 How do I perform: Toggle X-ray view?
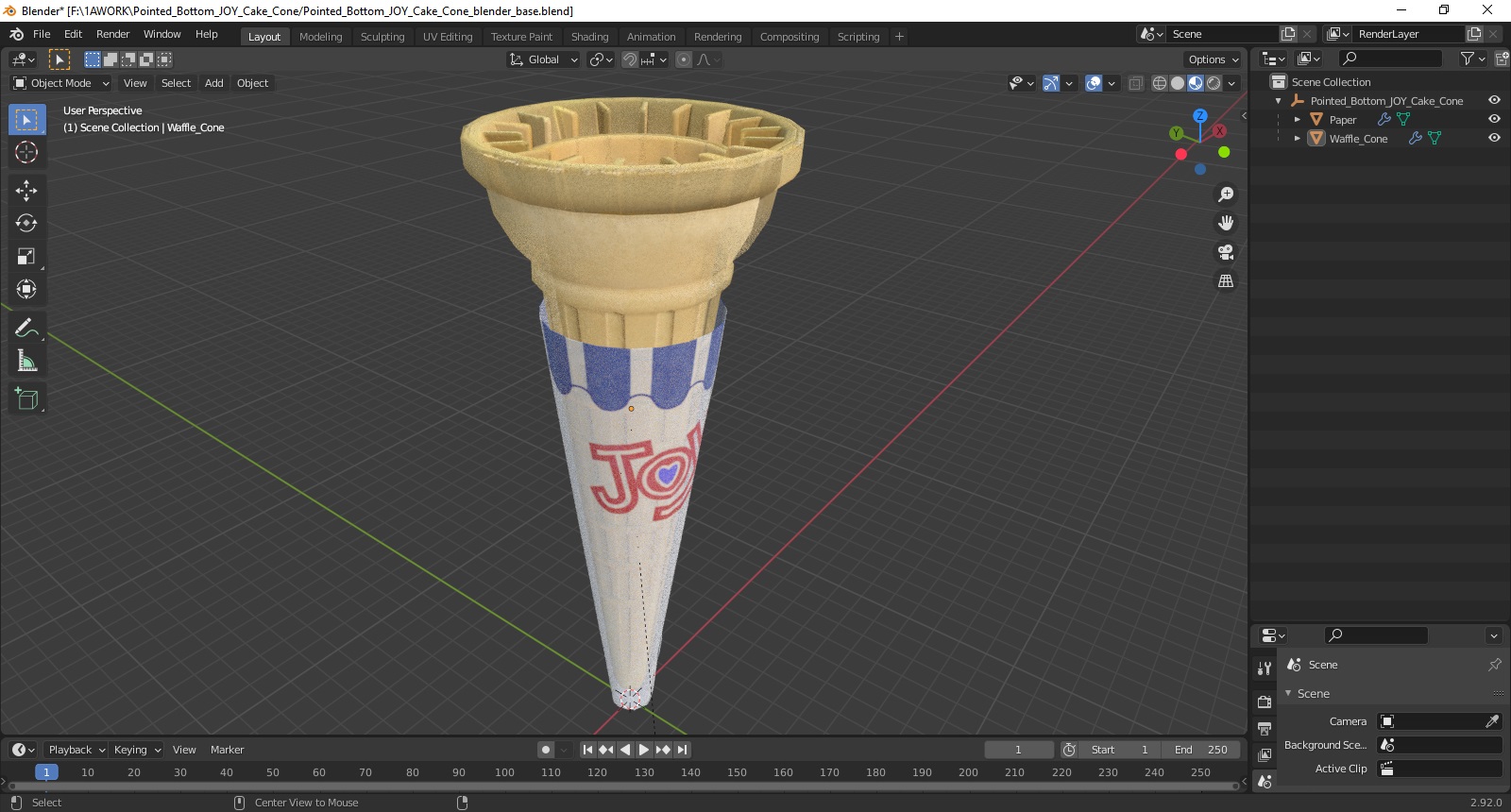pyautogui.click(x=1135, y=83)
